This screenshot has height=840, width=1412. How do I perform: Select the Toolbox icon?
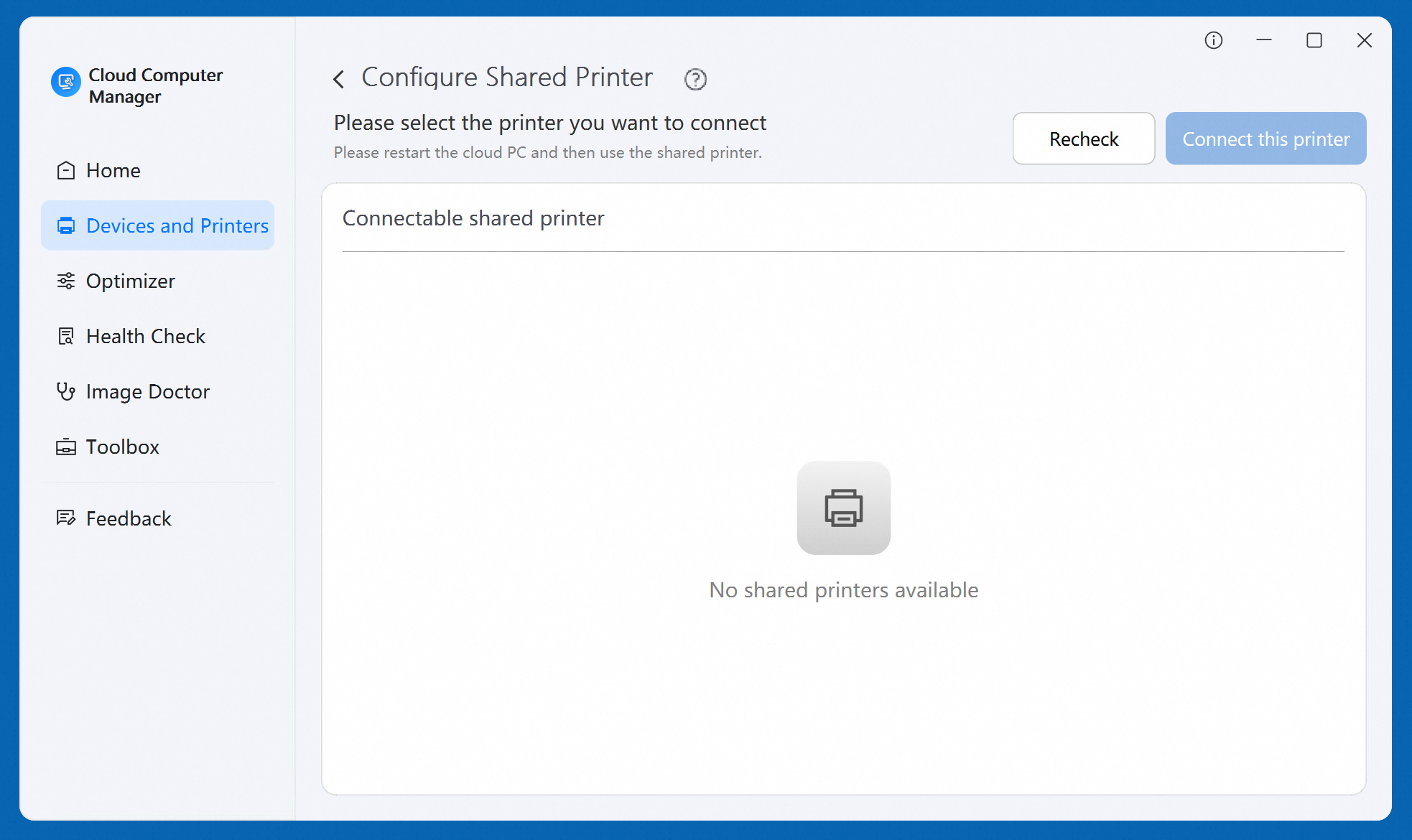tap(66, 447)
